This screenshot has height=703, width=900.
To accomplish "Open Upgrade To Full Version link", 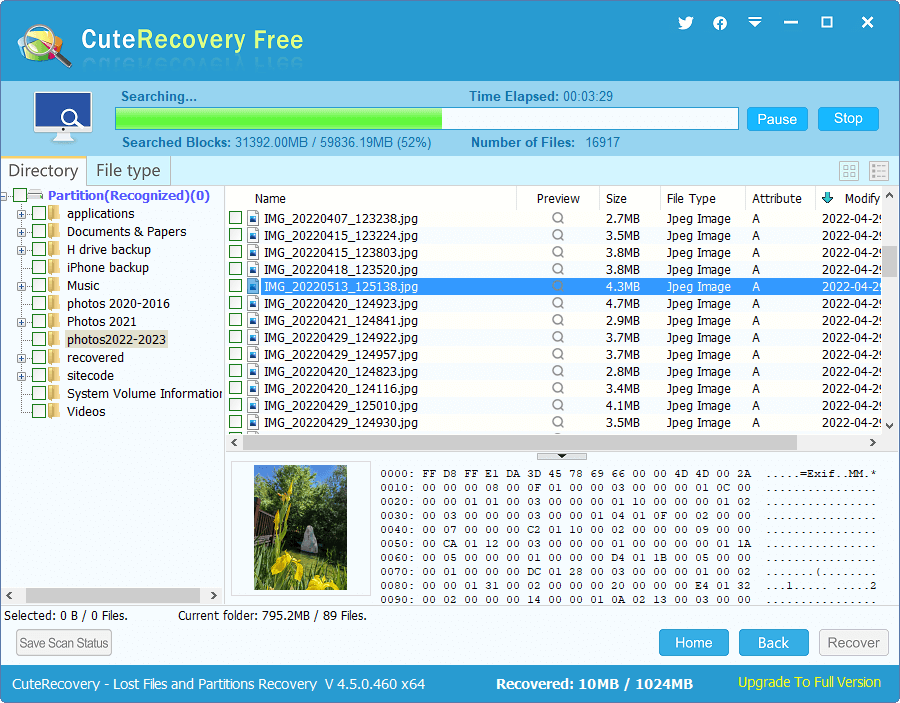I will coord(809,682).
